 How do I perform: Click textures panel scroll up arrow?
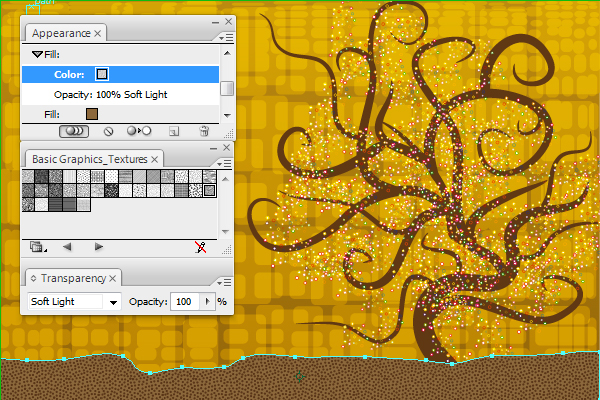[x=225, y=179]
